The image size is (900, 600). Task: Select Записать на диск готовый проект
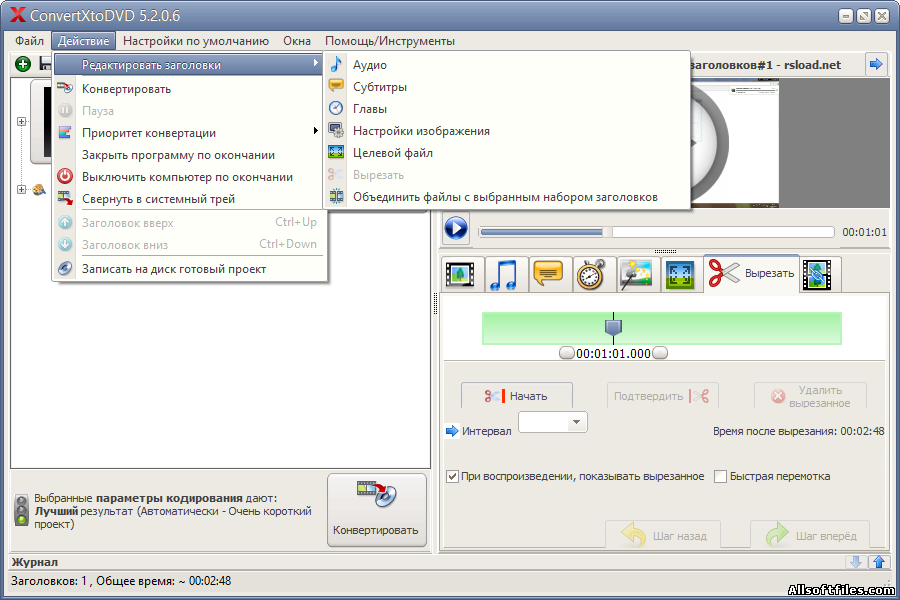tap(188, 269)
